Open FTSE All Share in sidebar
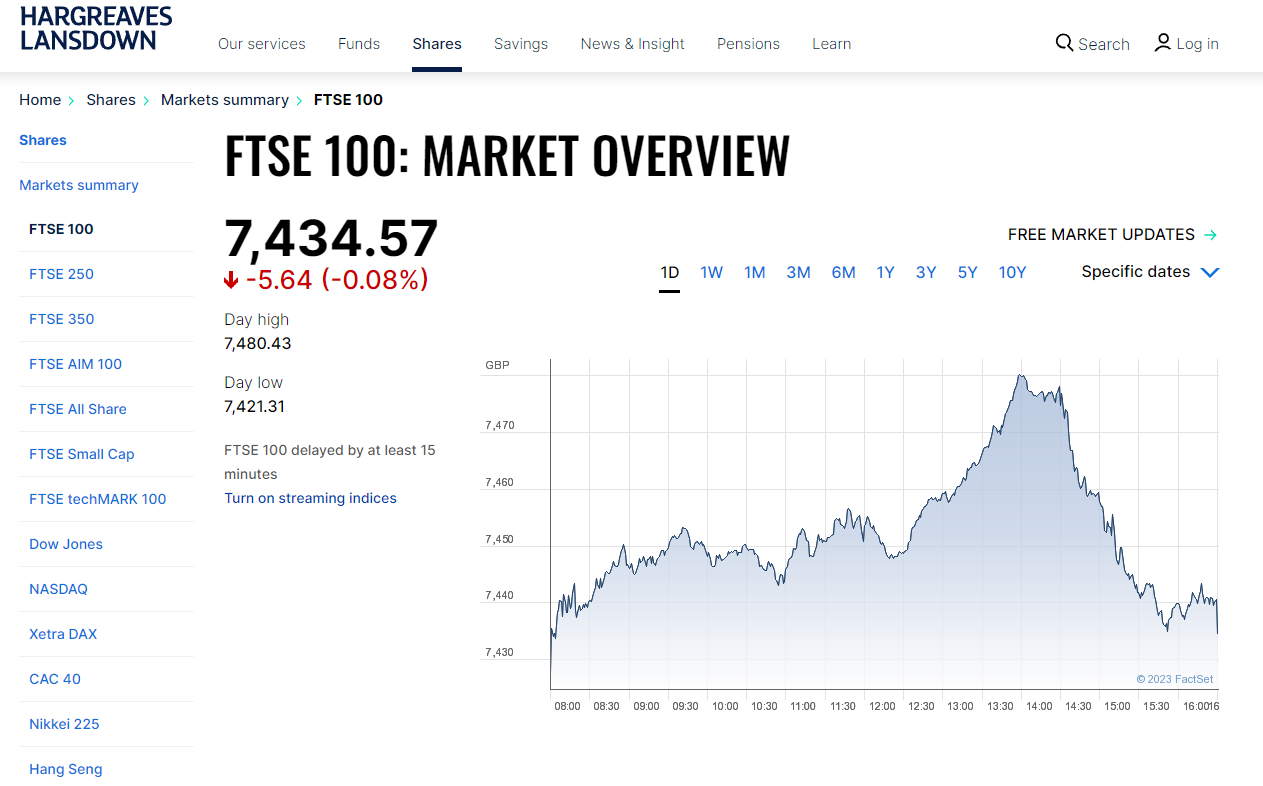This screenshot has width=1263, height=786. coord(78,409)
